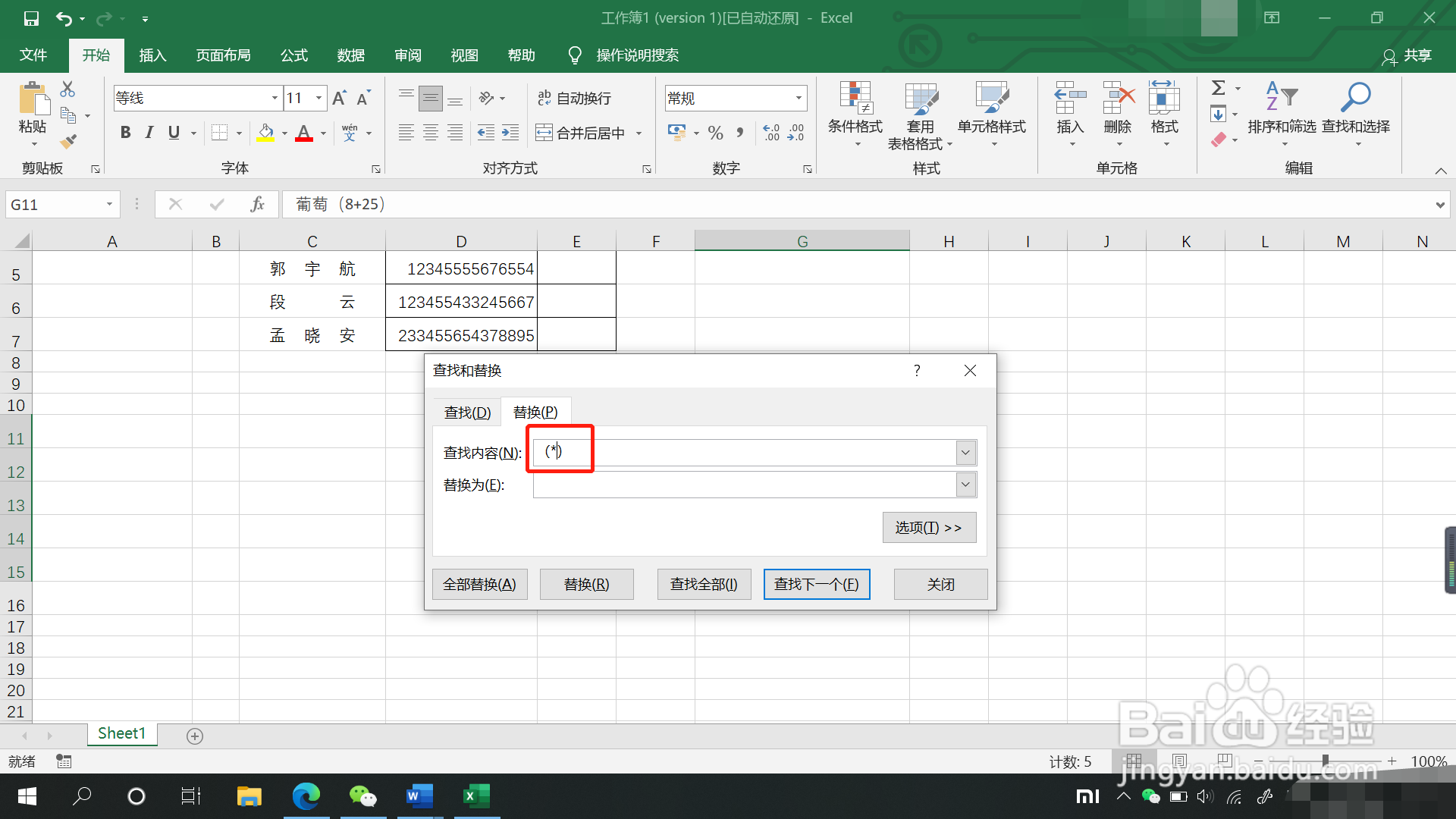Switch to the 查找(D) tab
Screen dimensions: 1456x819
467,412
